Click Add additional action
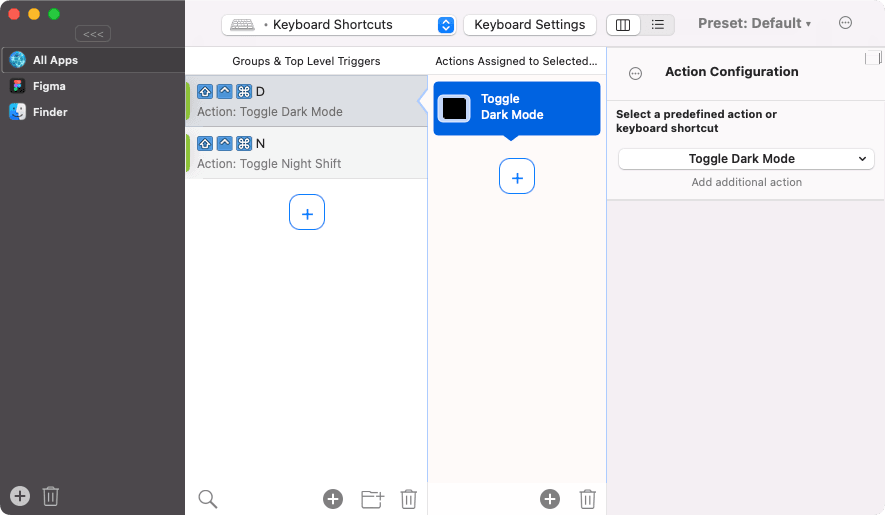This screenshot has height=515, width=885. pyautogui.click(x=746, y=182)
